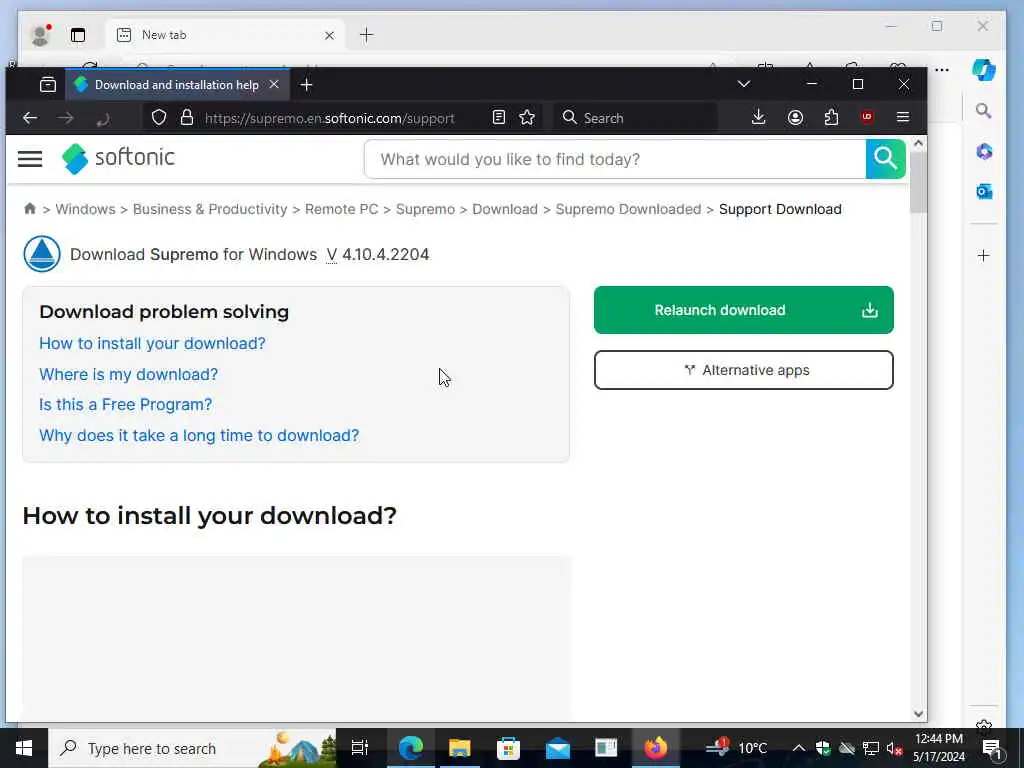Image resolution: width=1024 pixels, height=768 pixels.
Task: View site security padlock info
Action: point(187,118)
